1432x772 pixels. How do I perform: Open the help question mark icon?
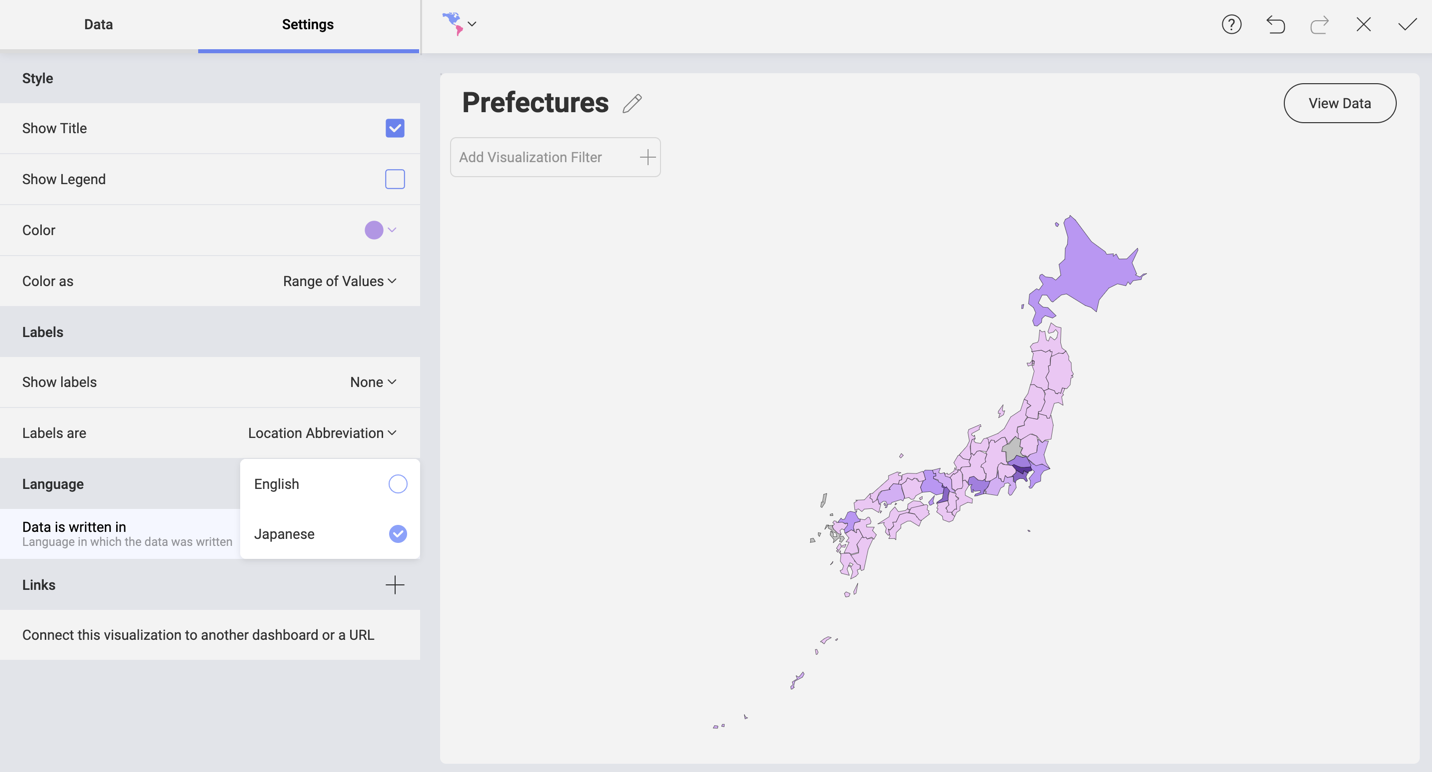tap(1231, 25)
